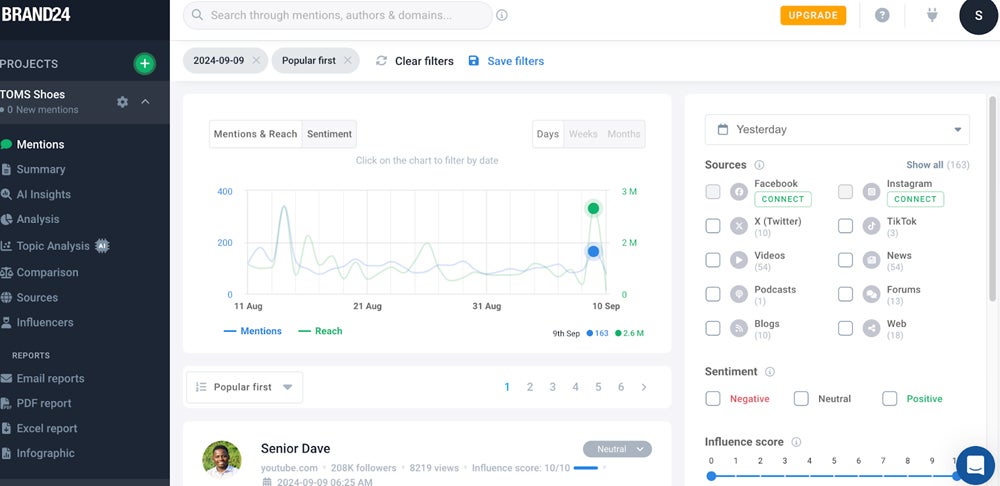This screenshot has width=1000, height=486.
Task: Open the help question mark icon
Action: point(882,15)
